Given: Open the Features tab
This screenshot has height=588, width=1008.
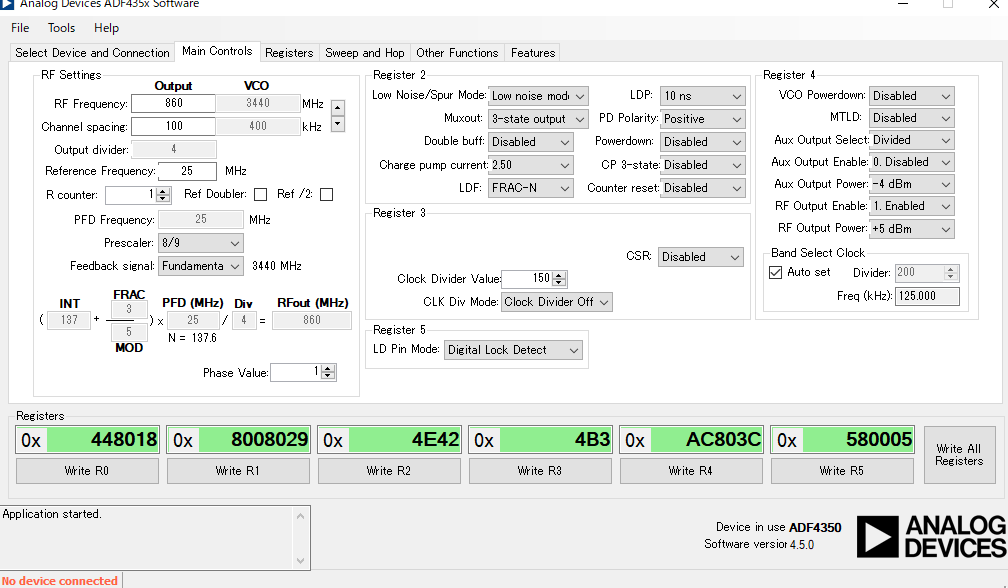Looking at the screenshot, I should tap(533, 53).
